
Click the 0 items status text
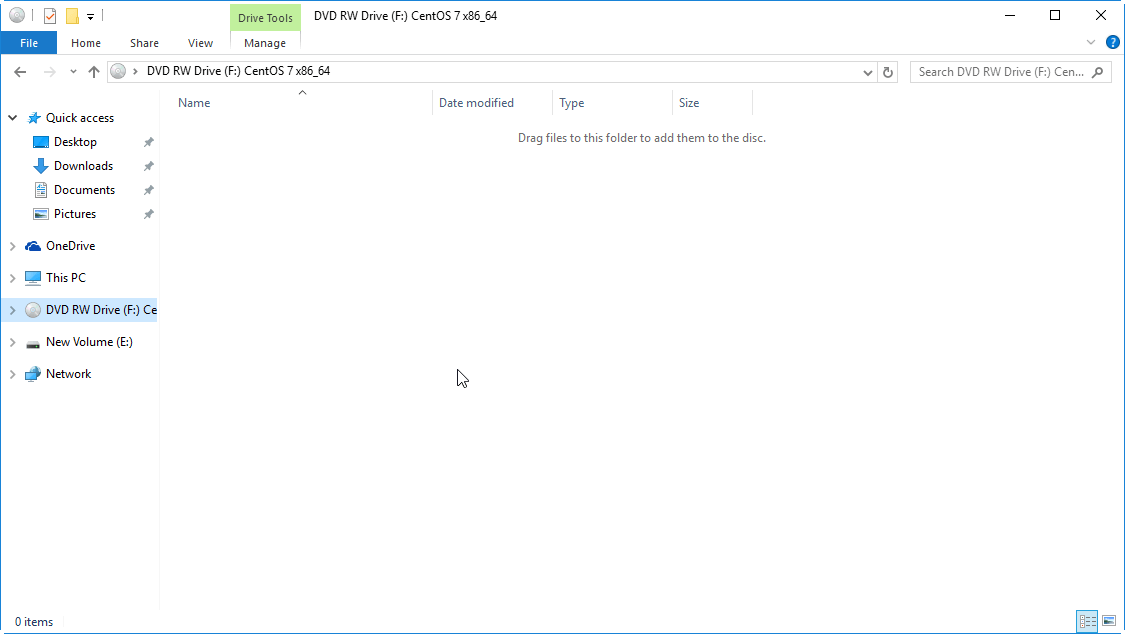(34, 622)
